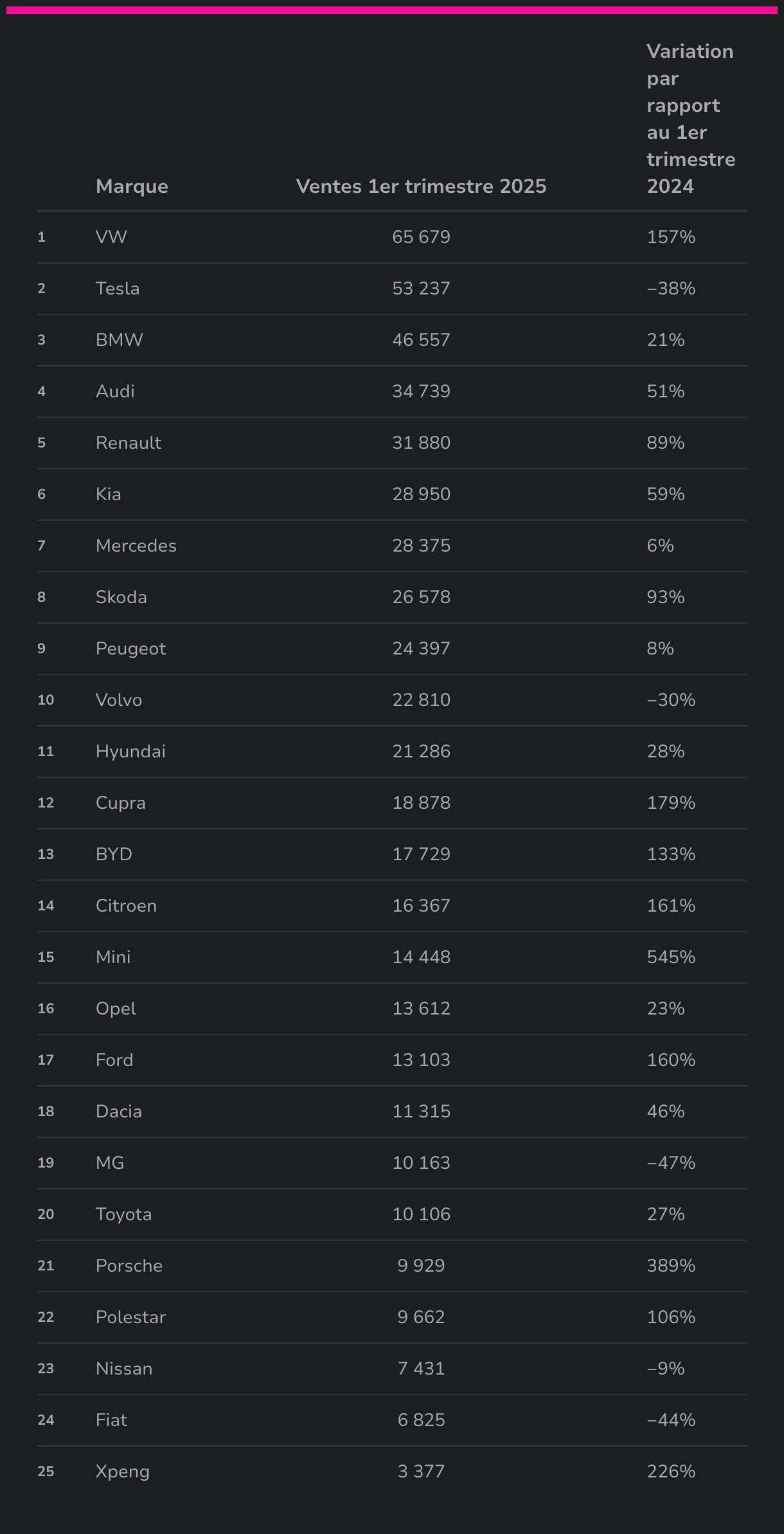Viewport: 784px width, 1534px height.
Task: Click the Marque column header
Action: 132,186
